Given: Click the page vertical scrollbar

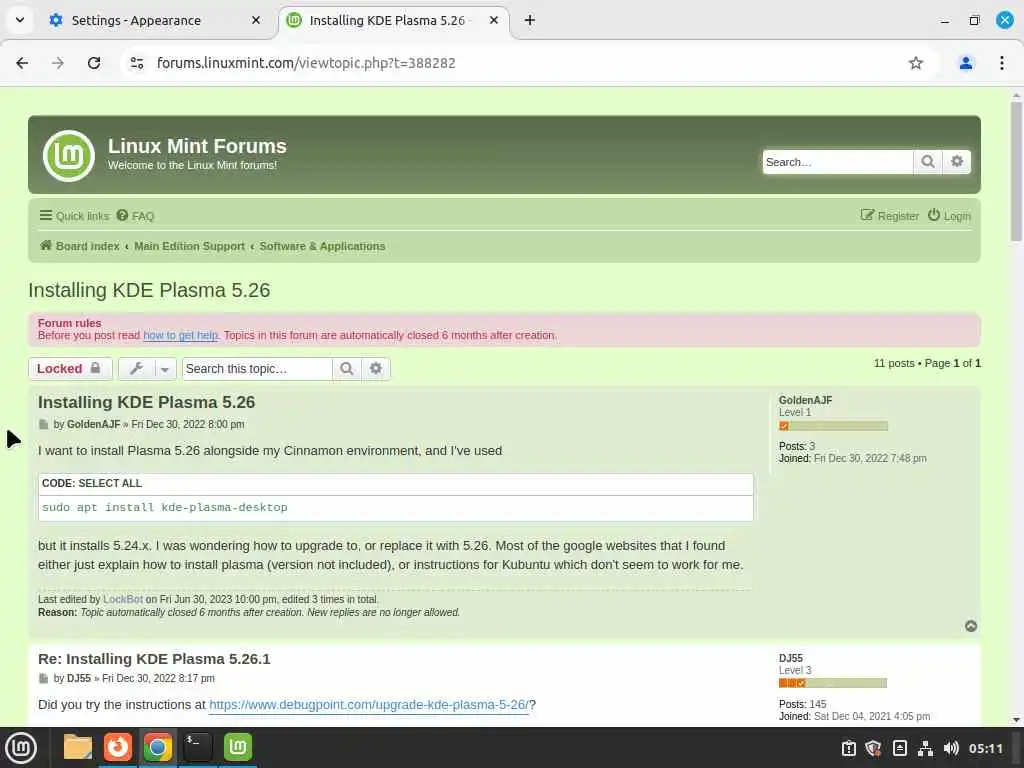Looking at the screenshot, I should click(x=1016, y=171).
